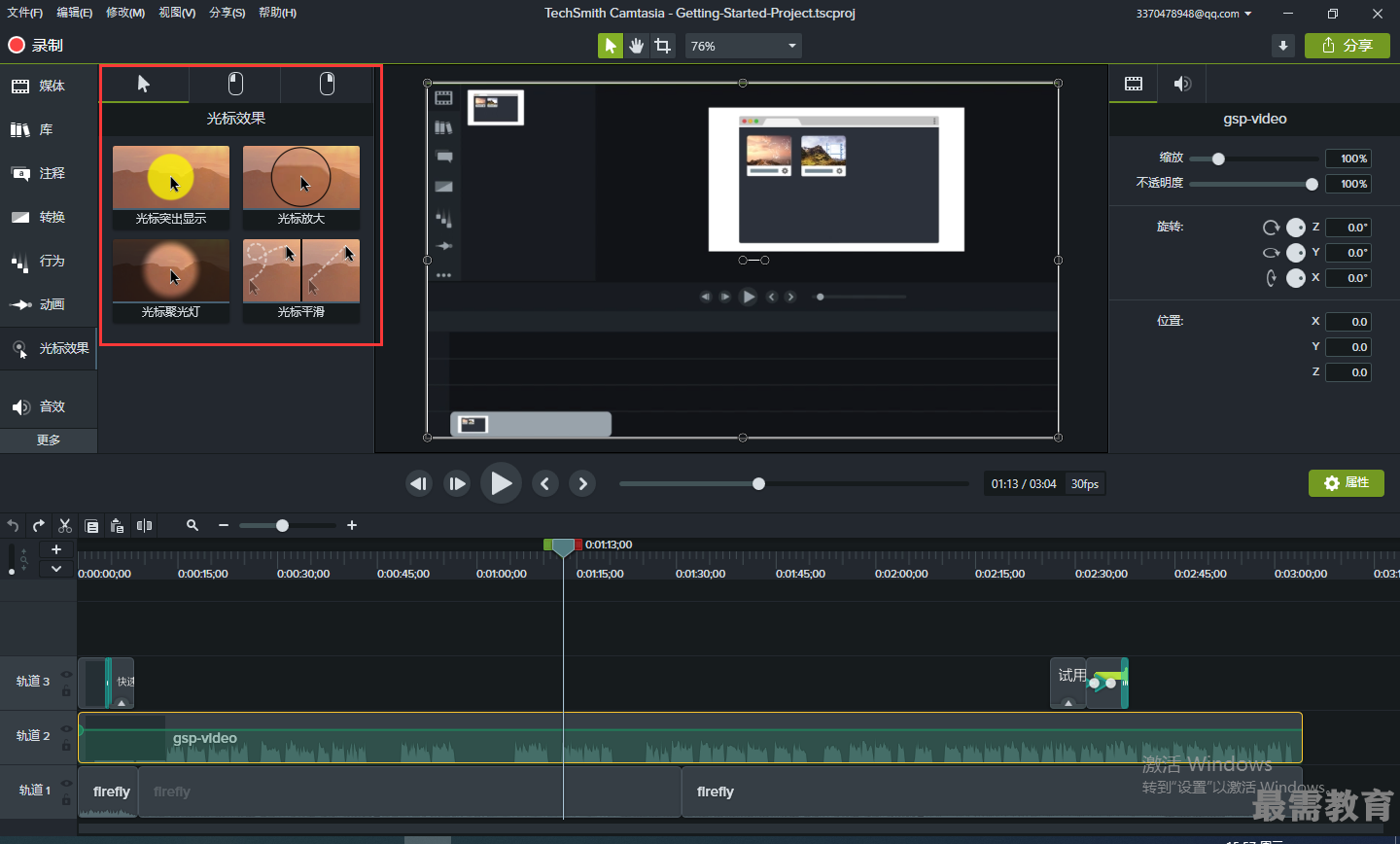Click the position Z value field

click(x=1348, y=372)
